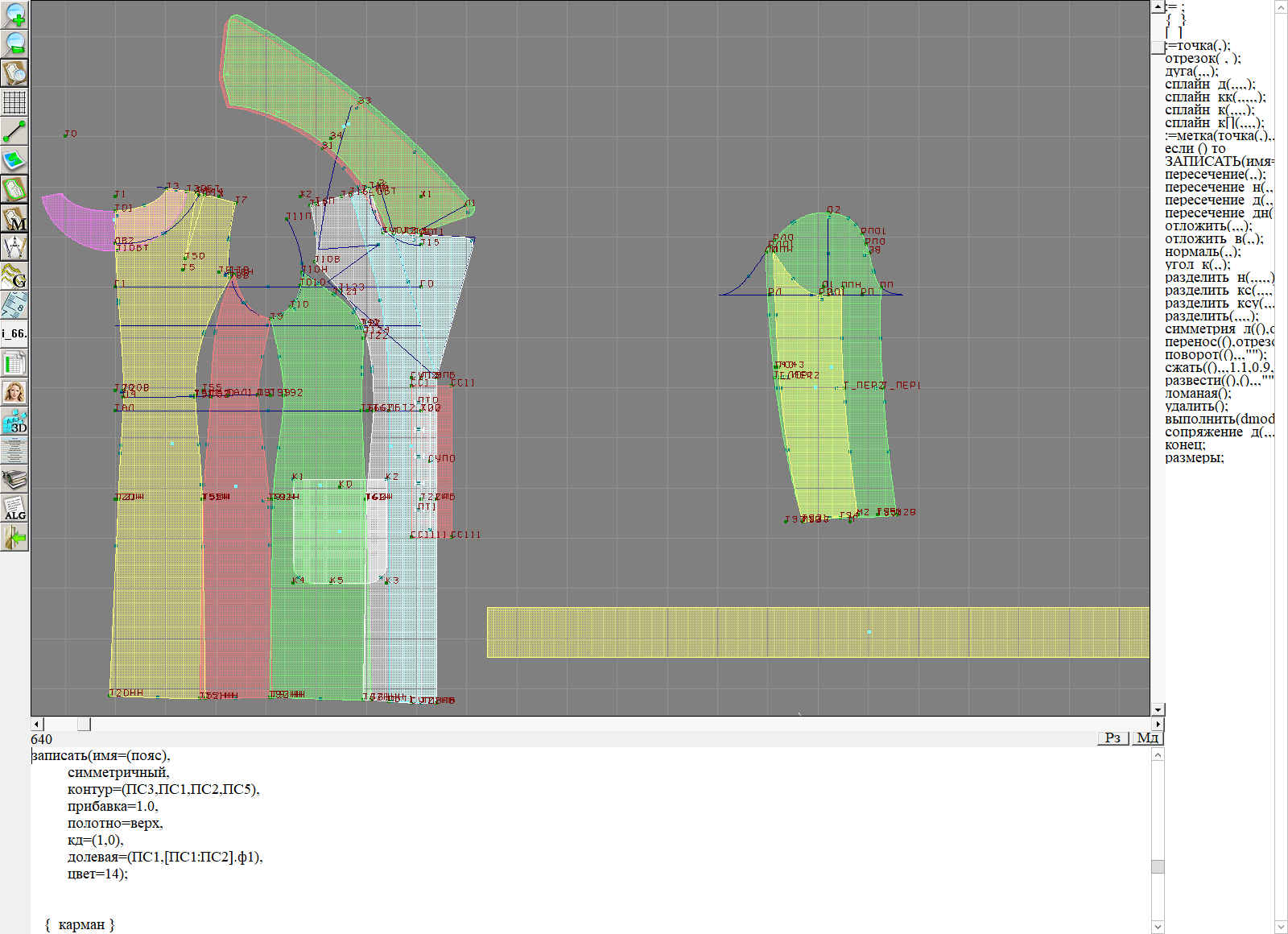This screenshot has height=934, width=1288.
Task: Choose 'ломаная();' in the command list
Action: 1198,394
